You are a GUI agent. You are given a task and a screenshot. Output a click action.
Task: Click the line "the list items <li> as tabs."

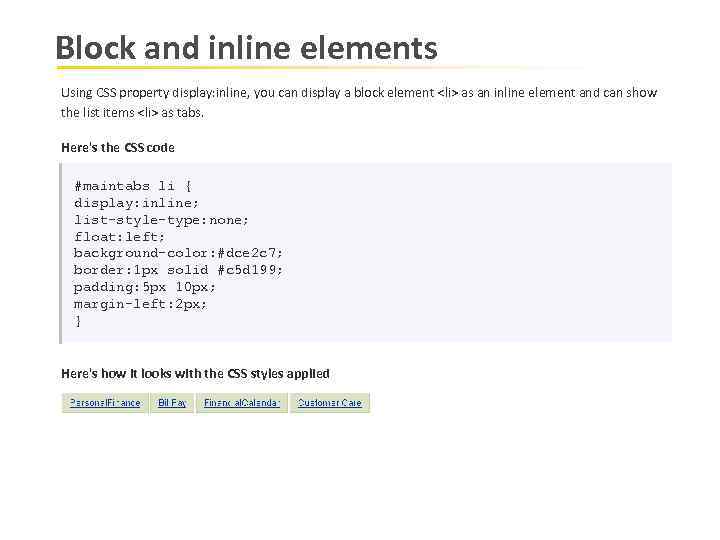132,112
